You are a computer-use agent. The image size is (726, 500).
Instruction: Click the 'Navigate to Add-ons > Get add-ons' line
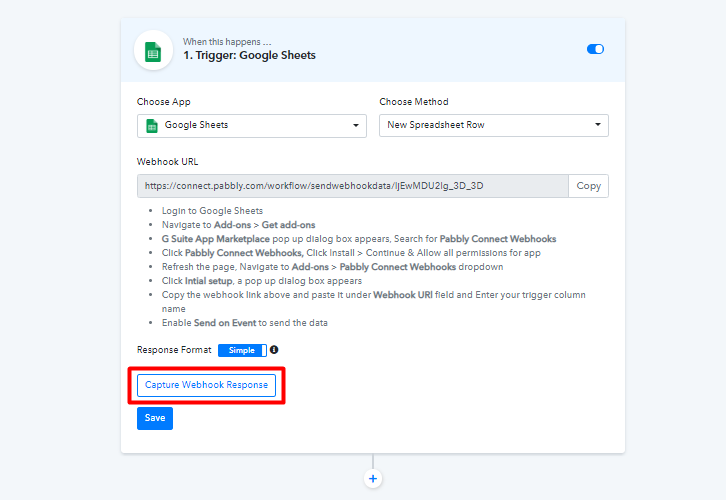click(x=238, y=225)
